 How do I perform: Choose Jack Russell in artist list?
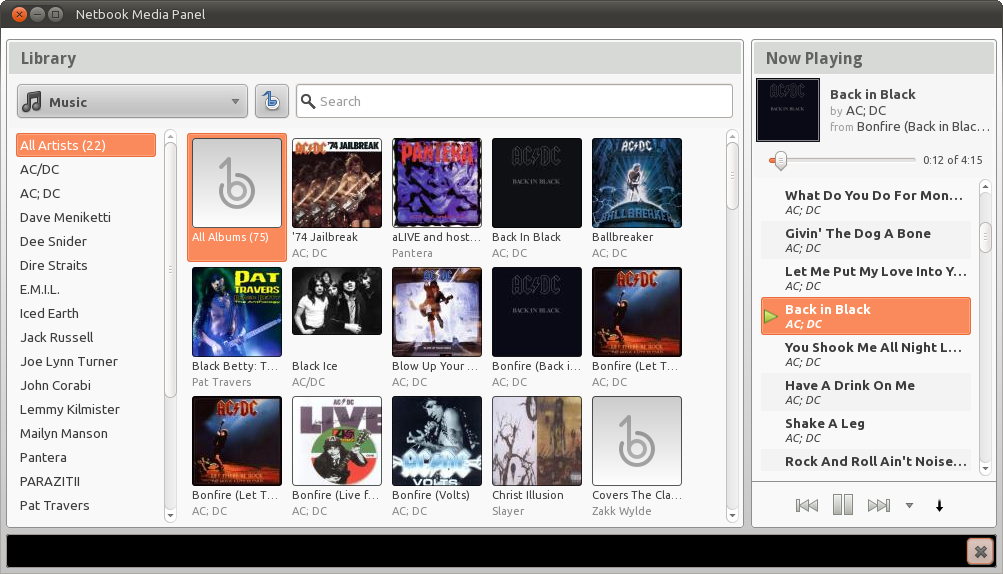tap(86, 337)
